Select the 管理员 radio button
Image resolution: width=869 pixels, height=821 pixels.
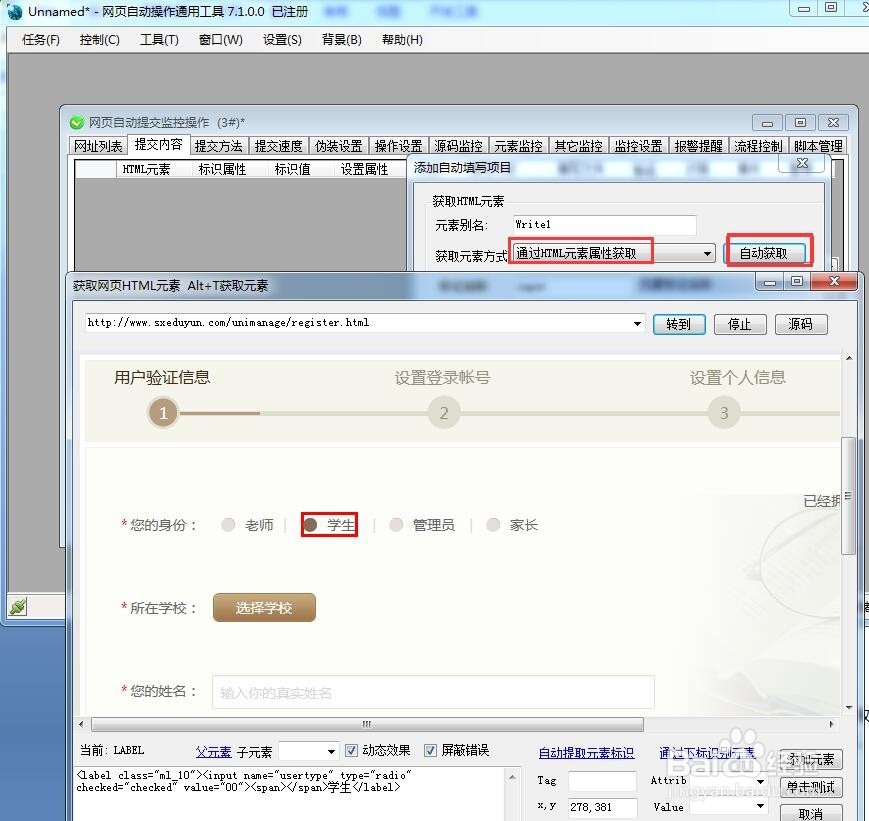(396, 524)
